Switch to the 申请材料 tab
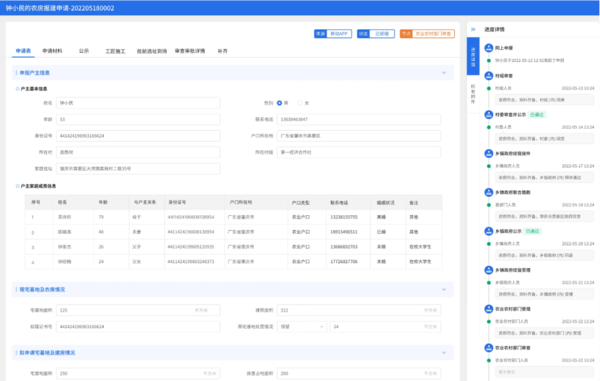The width and height of the screenshot is (600, 381). [52, 51]
